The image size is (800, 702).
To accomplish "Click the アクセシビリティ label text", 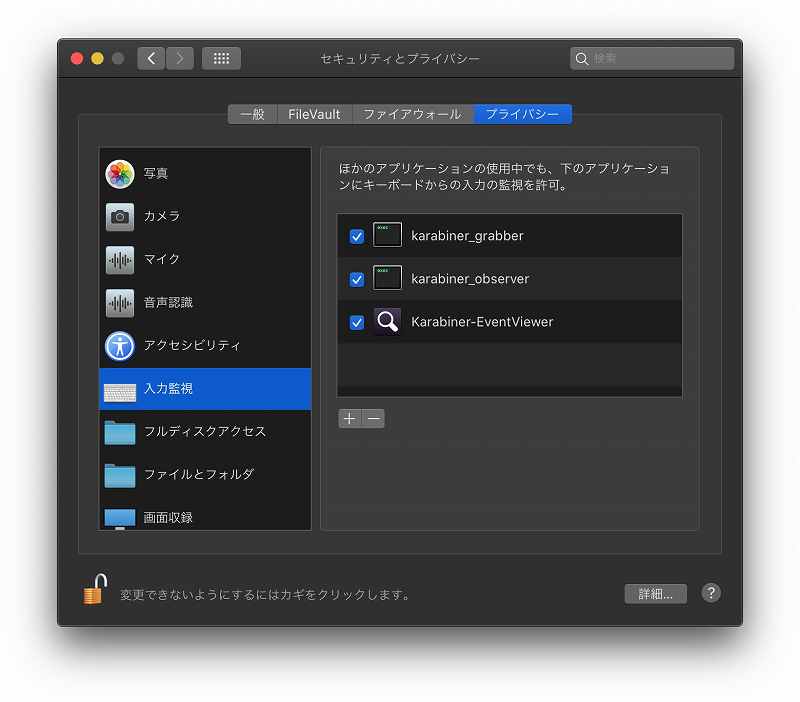I will [x=192, y=345].
